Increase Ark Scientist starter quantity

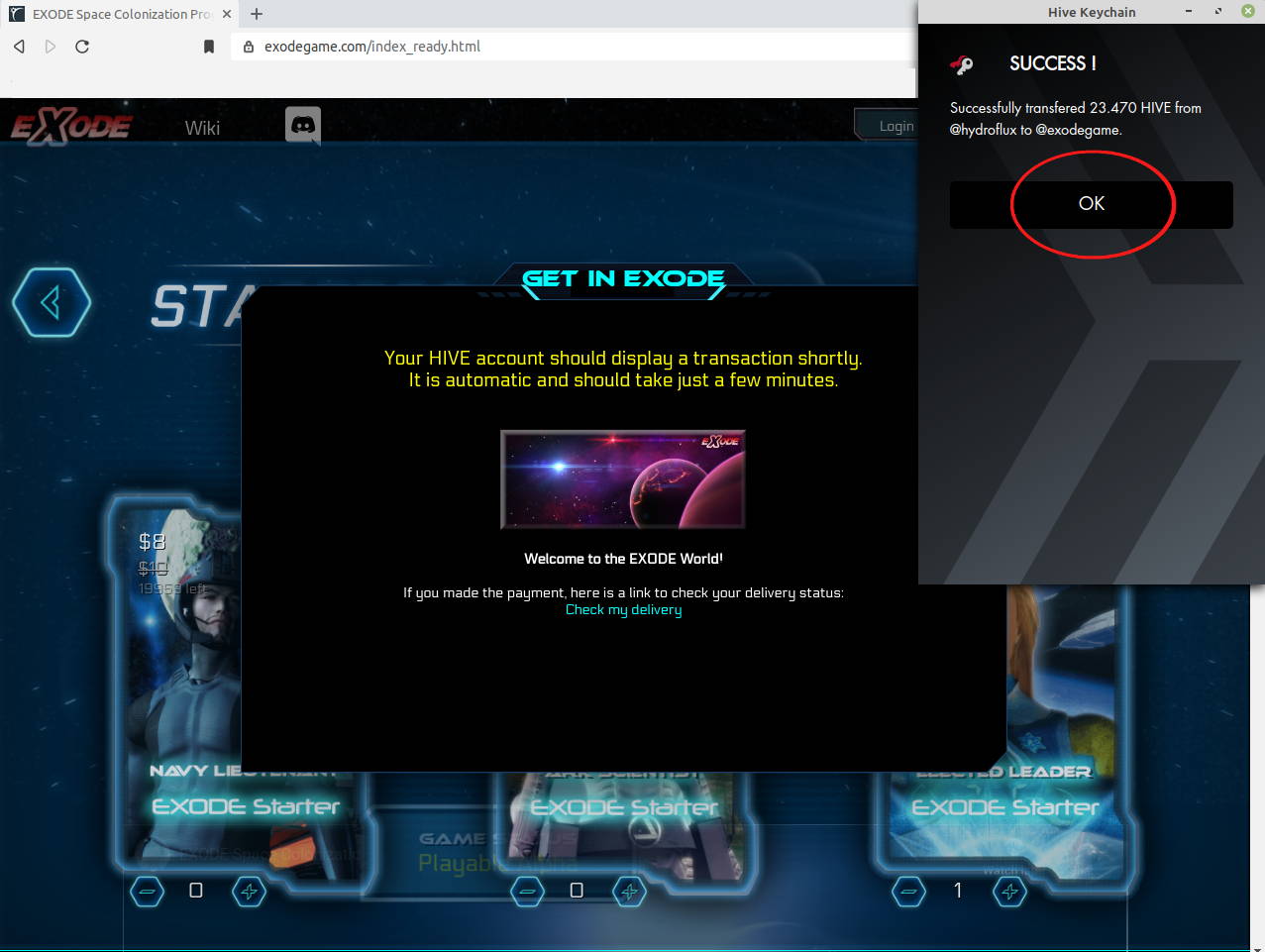point(629,892)
